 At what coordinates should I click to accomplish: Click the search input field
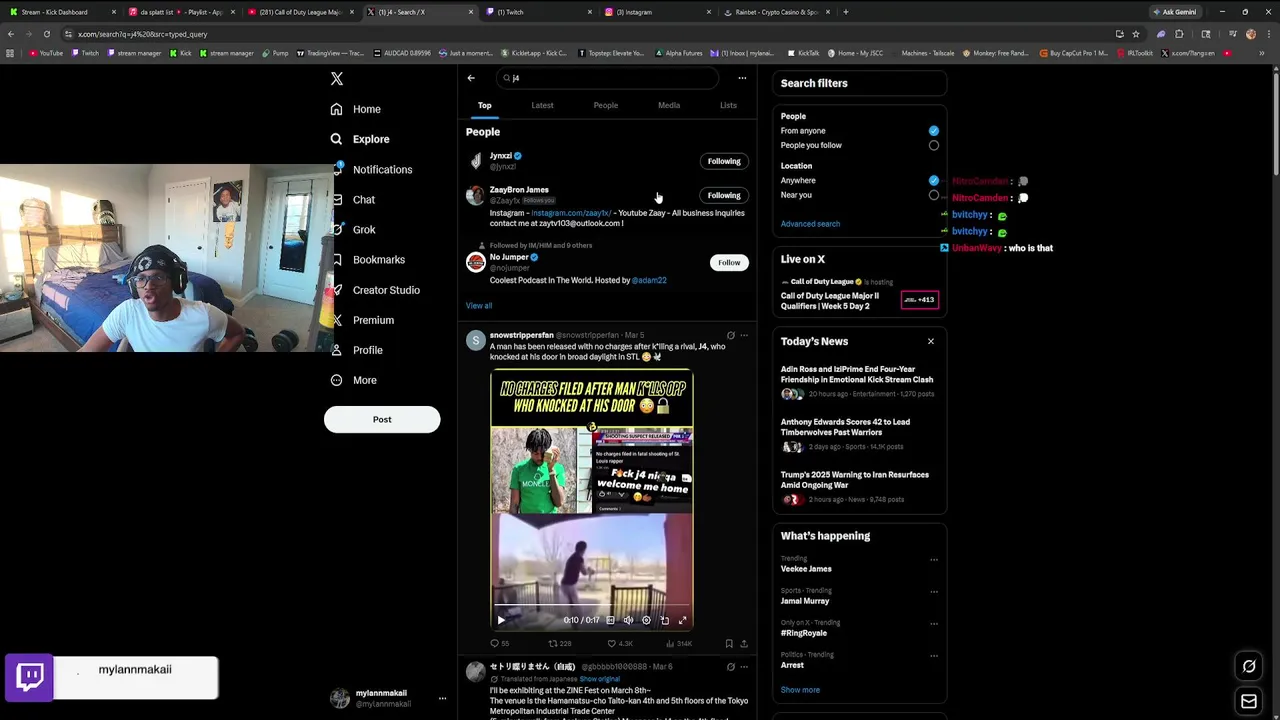coord(608,78)
